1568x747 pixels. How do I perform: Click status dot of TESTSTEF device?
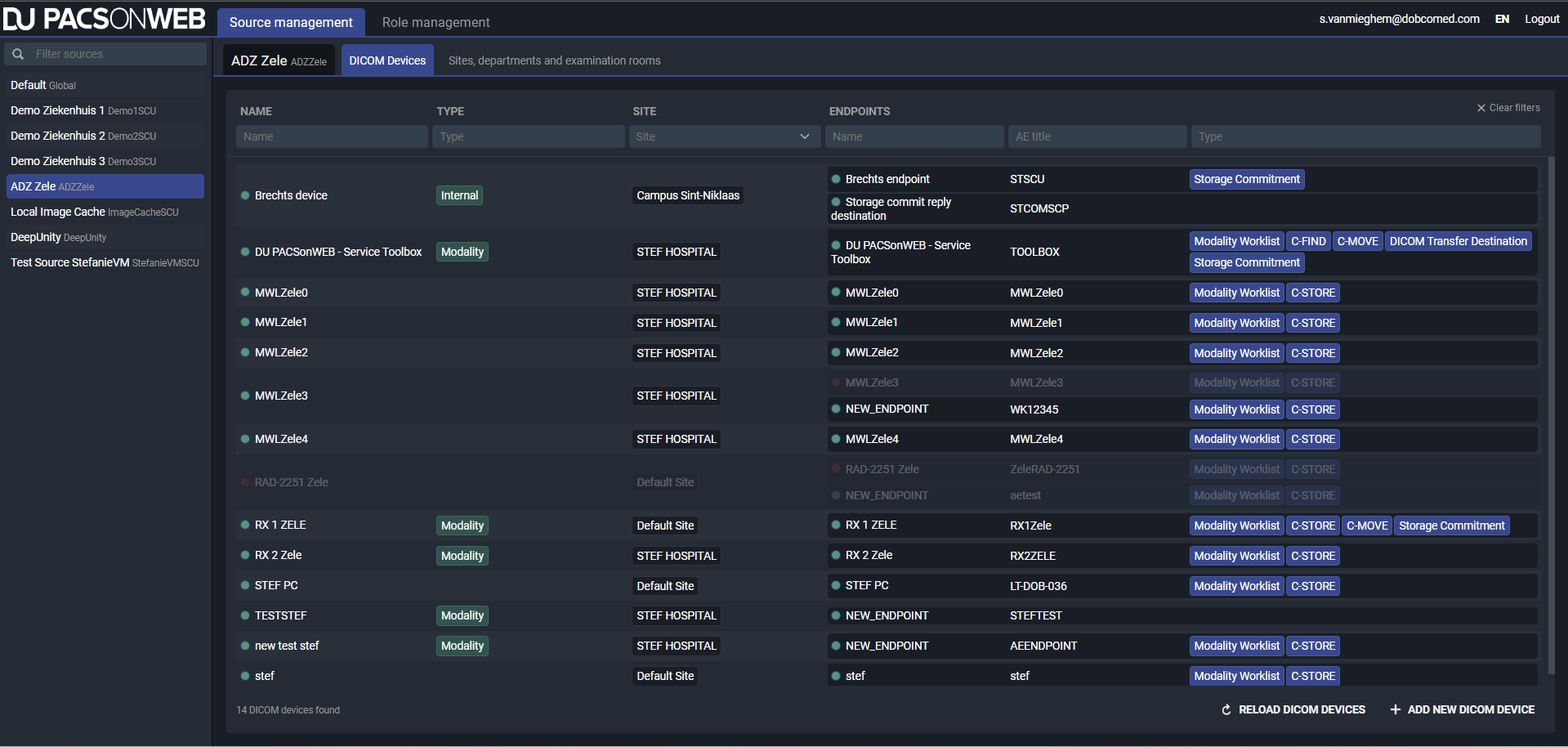[245, 615]
